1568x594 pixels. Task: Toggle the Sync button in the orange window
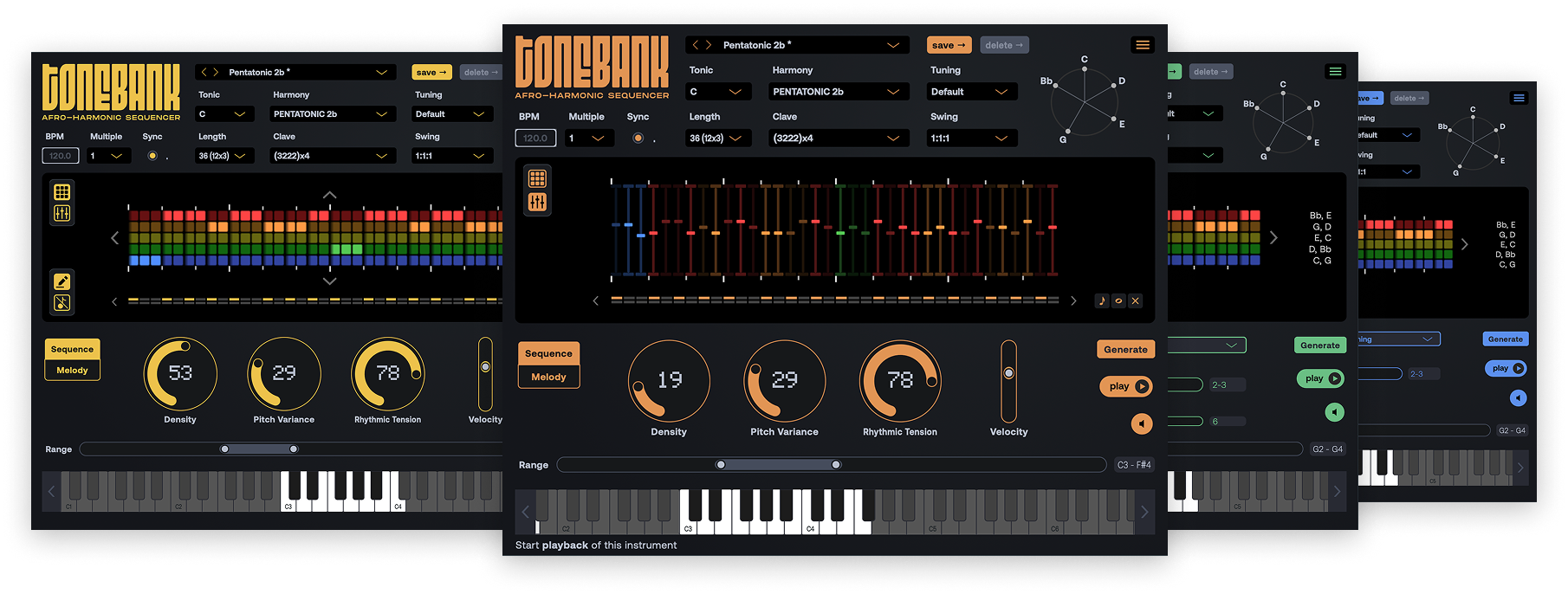click(638, 139)
